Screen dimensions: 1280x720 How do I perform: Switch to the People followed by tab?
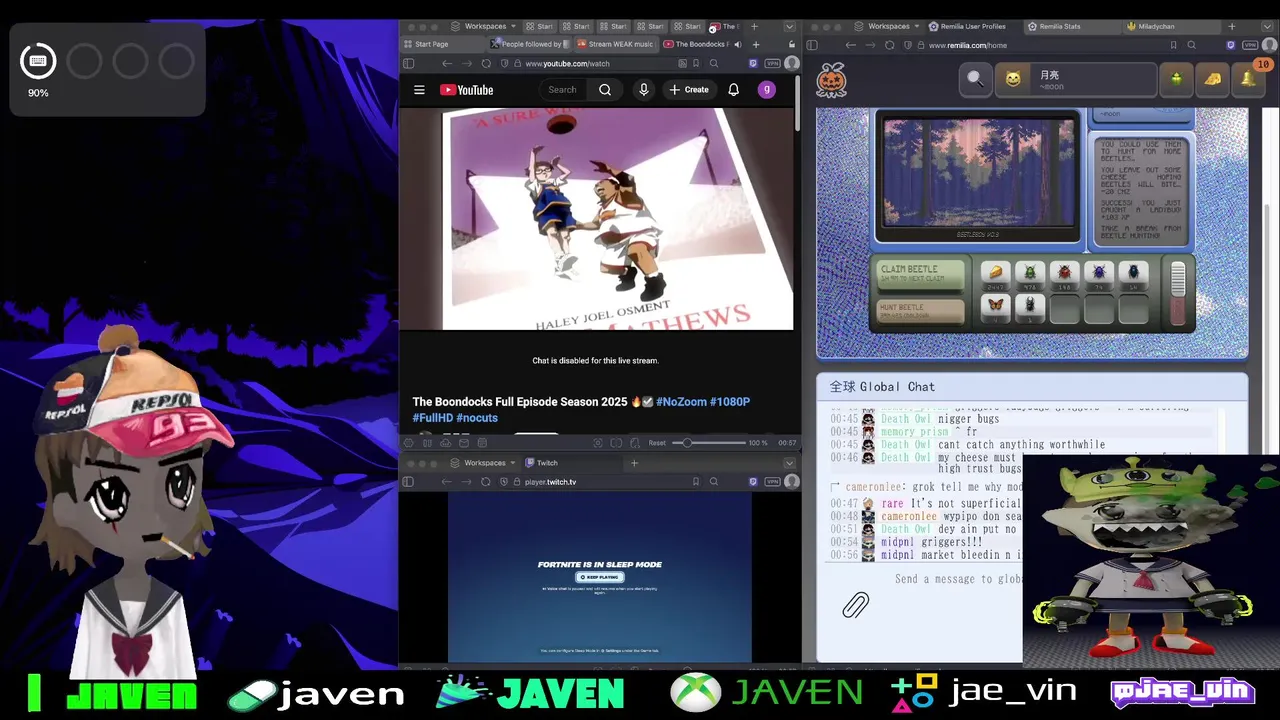pyautogui.click(x=530, y=44)
